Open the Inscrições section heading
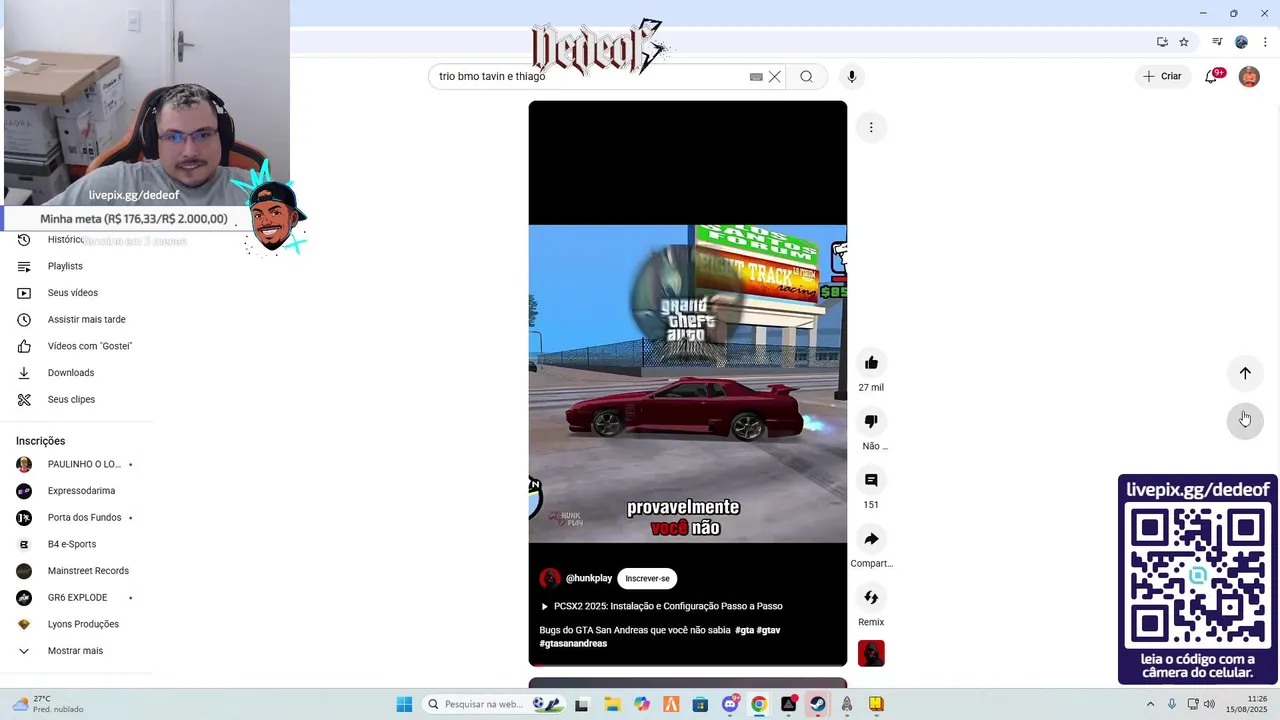Screen dimensions: 1280x720 [40, 441]
